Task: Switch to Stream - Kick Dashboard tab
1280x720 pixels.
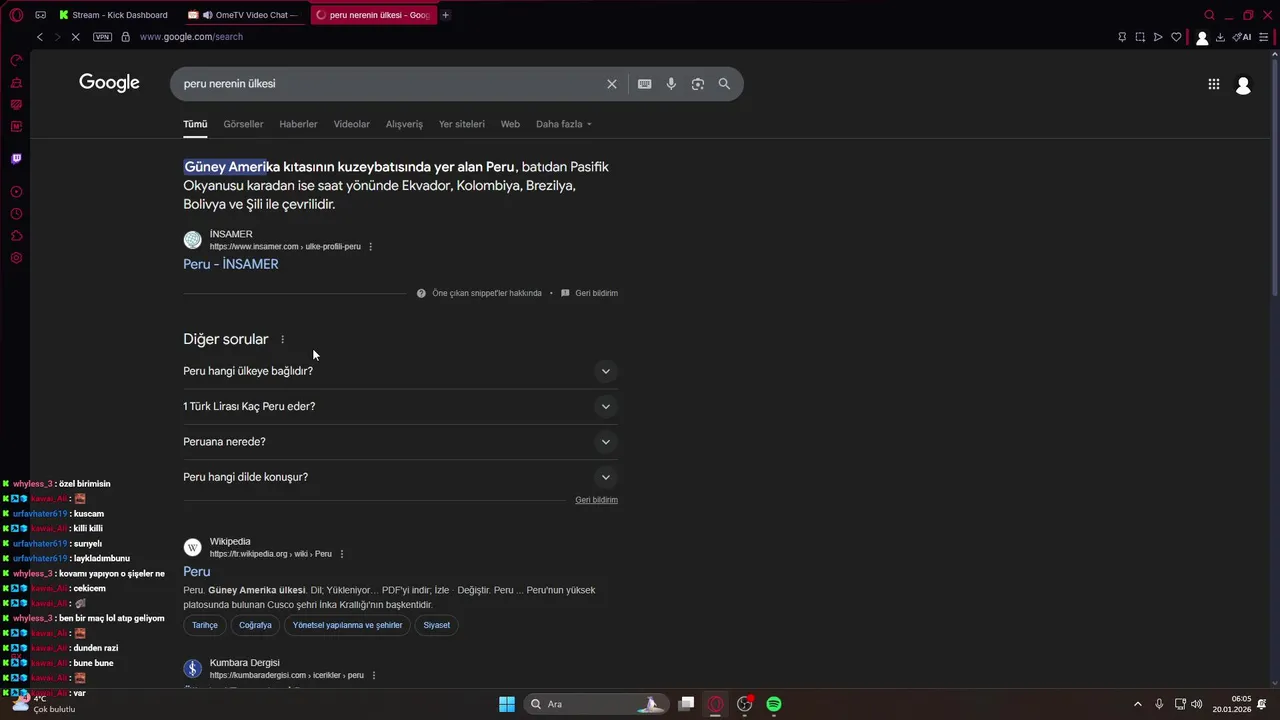Action: tap(113, 15)
